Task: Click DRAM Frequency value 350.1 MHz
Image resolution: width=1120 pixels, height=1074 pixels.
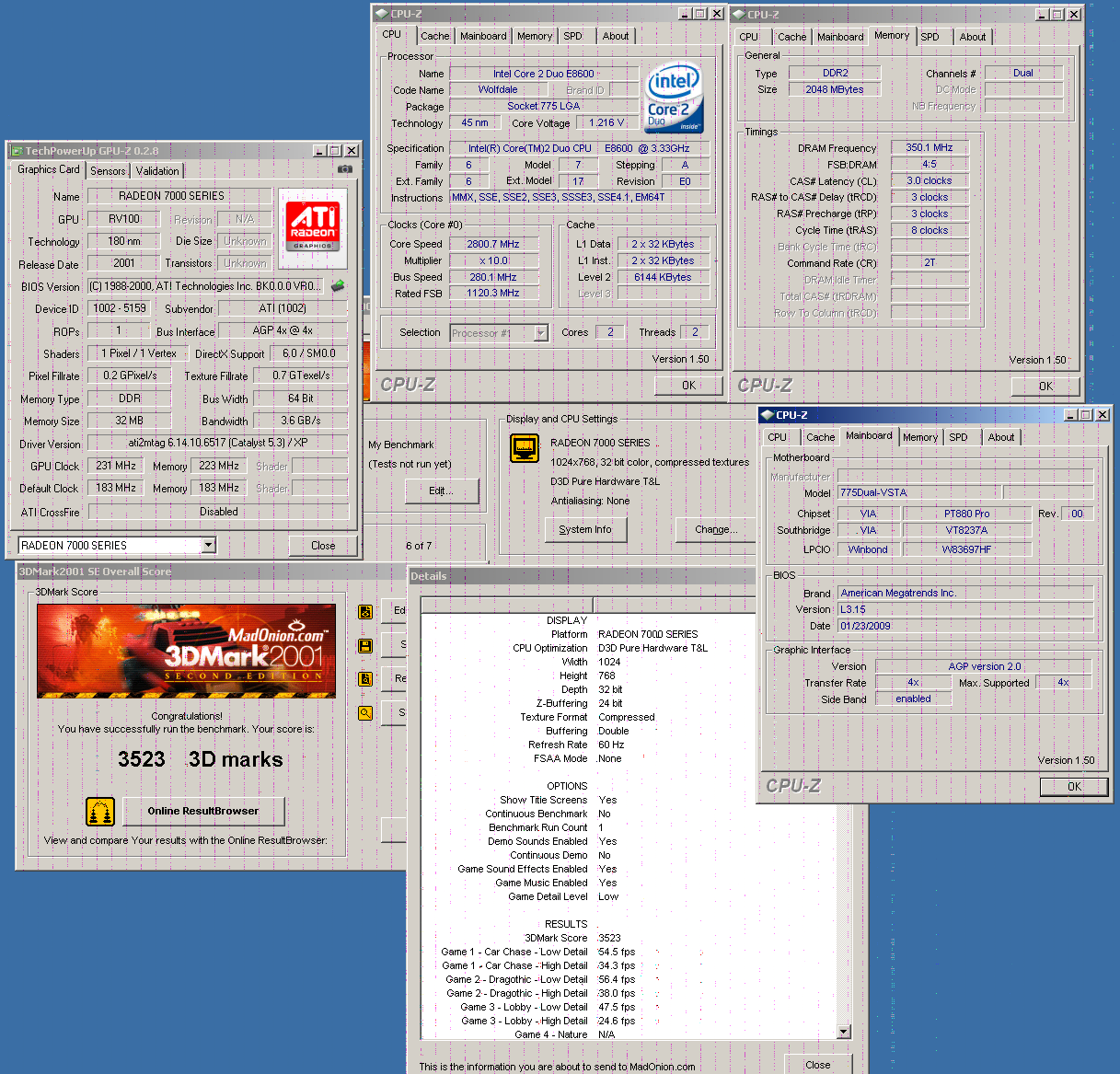Action: pos(929,147)
